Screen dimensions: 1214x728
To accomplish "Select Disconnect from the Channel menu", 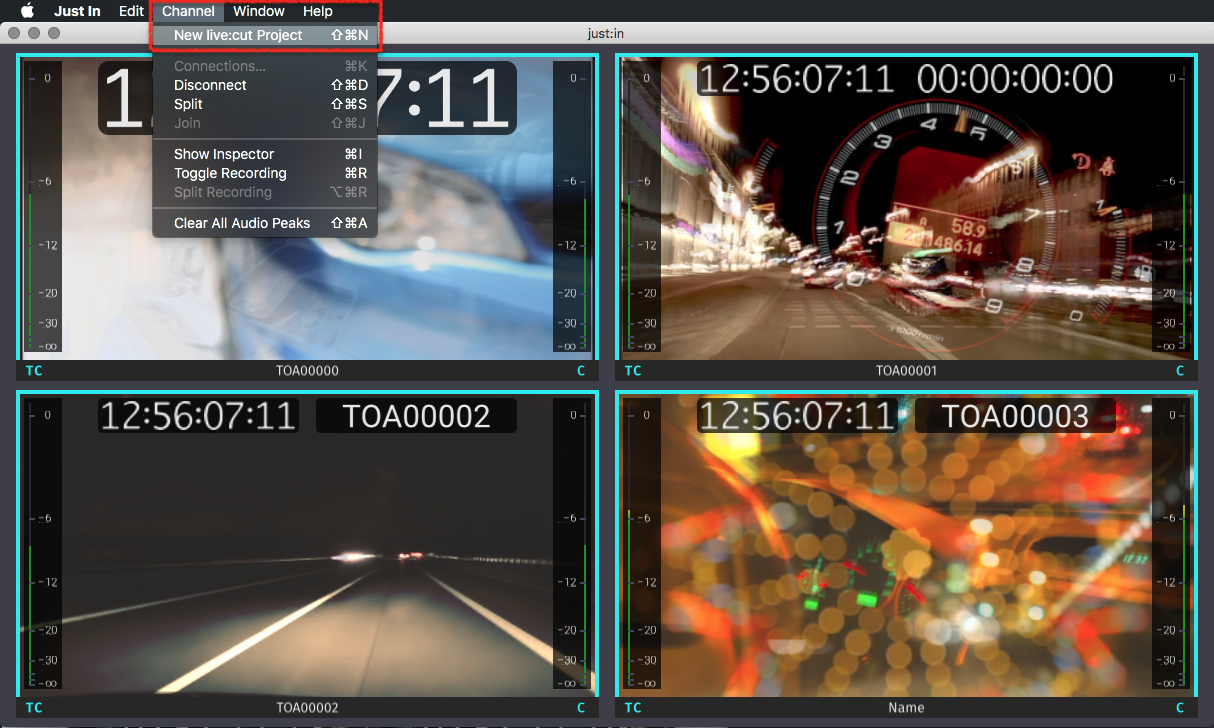I will [x=265, y=85].
